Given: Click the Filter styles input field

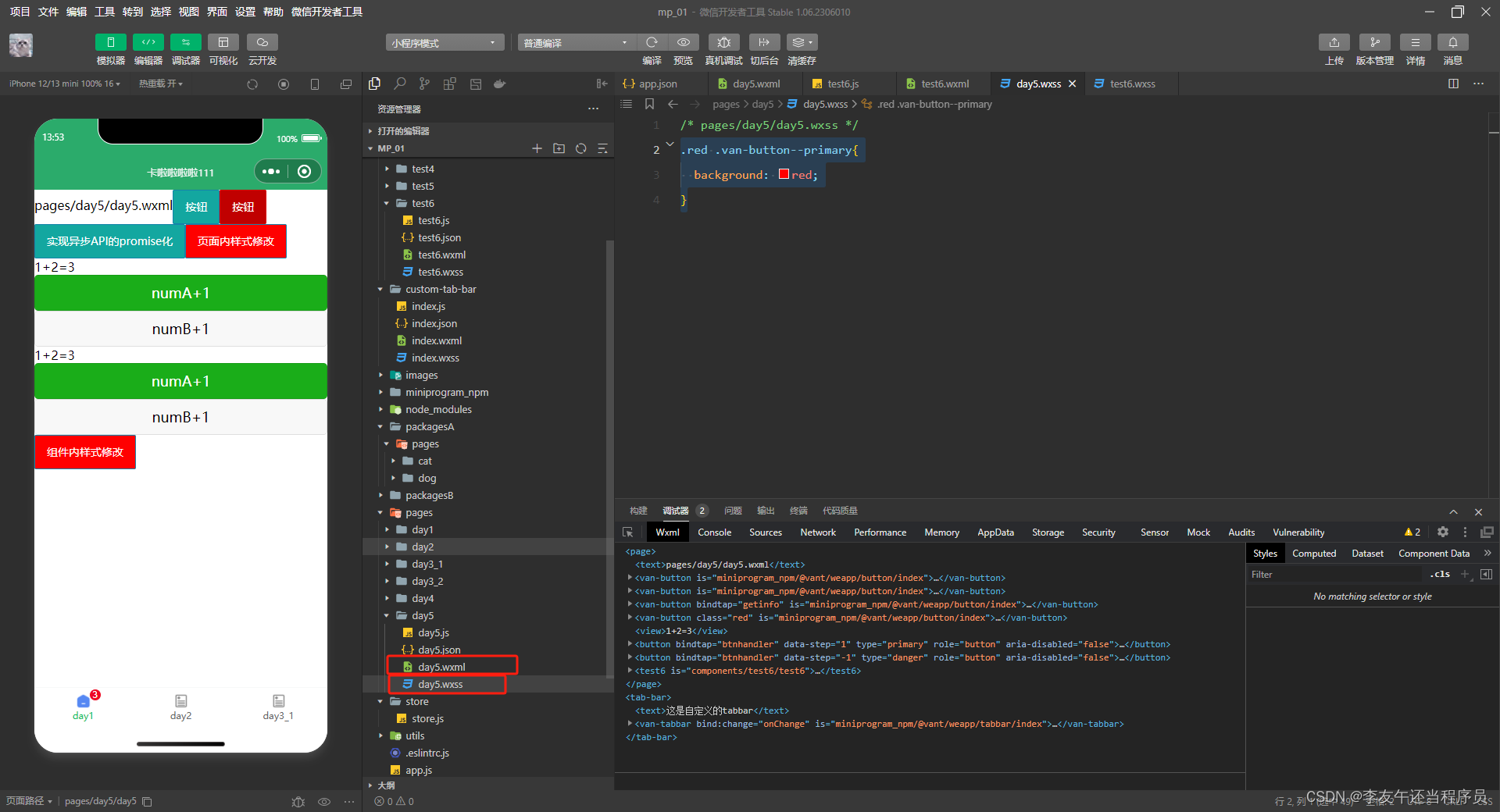Looking at the screenshot, I should pos(1336,575).
